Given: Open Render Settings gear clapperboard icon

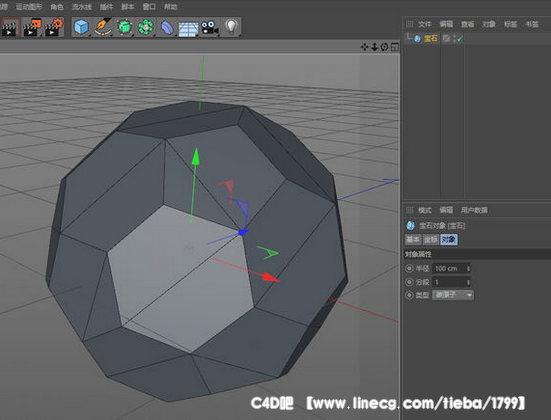Looking at the screenshot, I should point(54,27).
